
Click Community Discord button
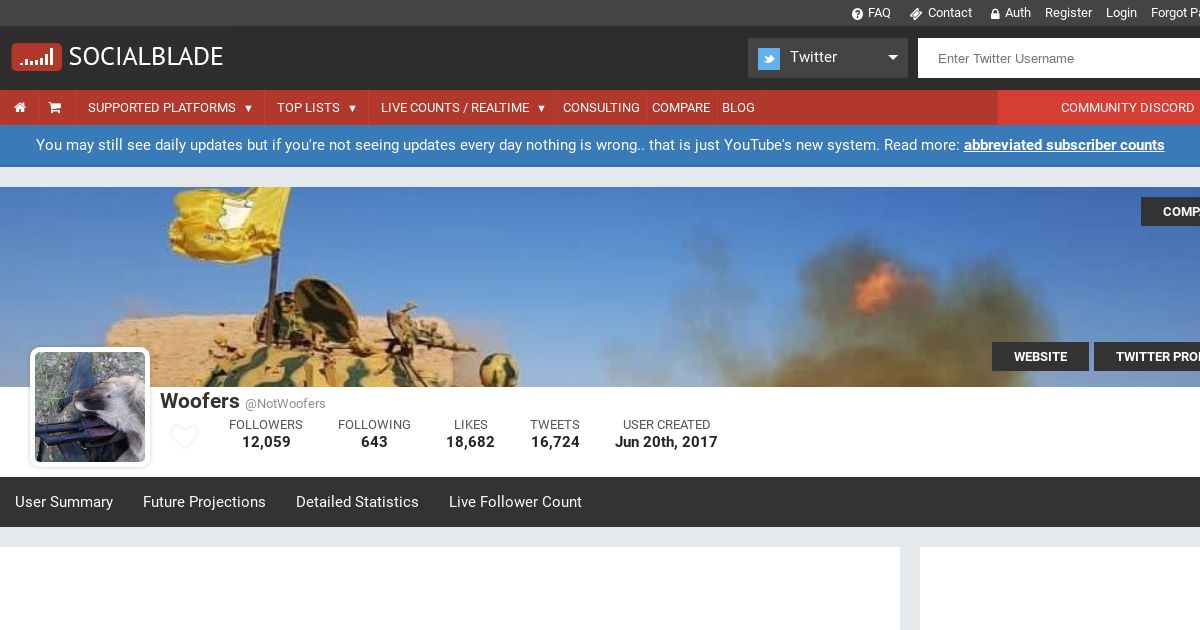(x=1099, y=107)
